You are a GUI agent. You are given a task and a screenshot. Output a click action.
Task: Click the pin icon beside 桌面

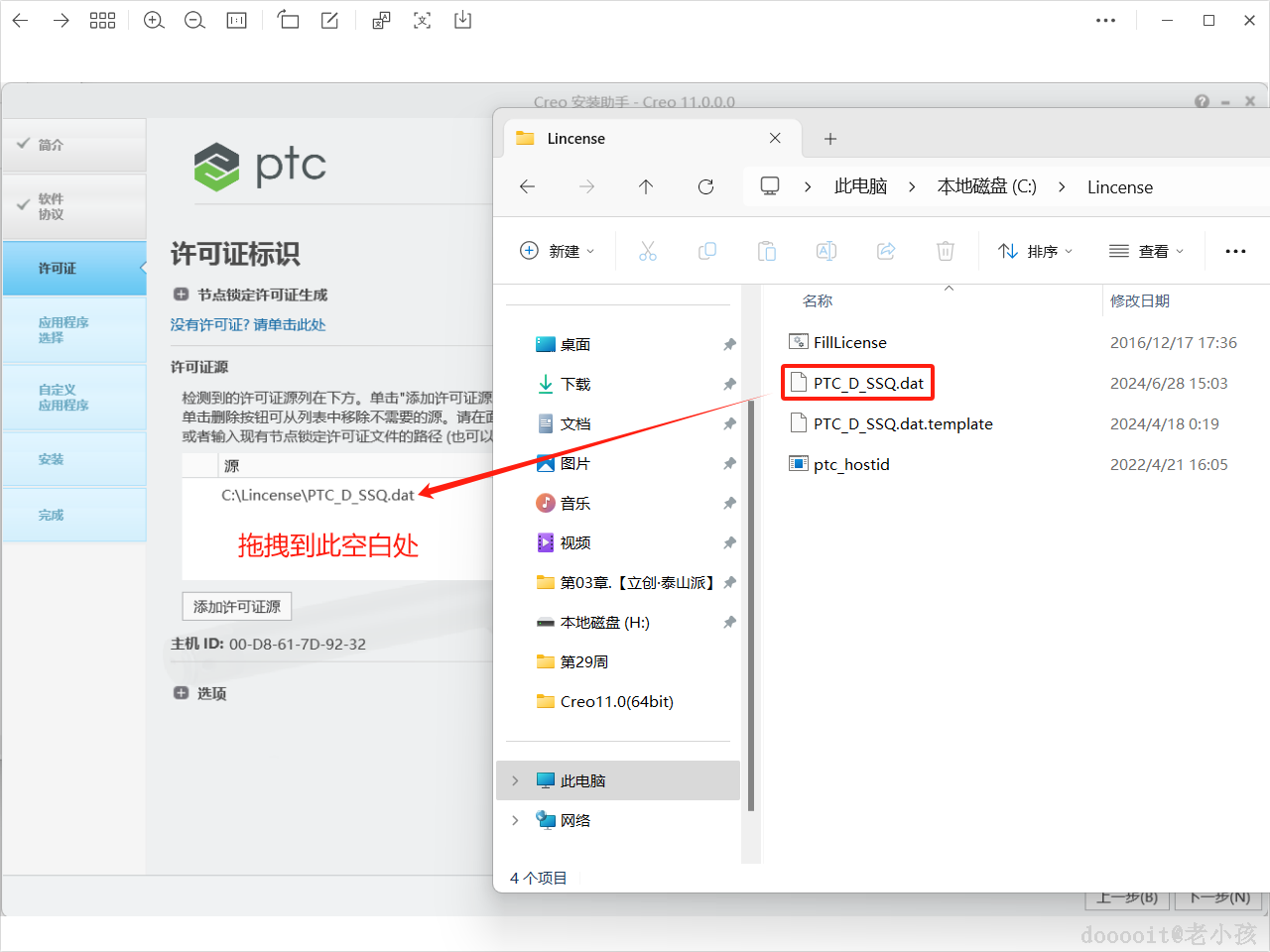click(x=729, y=344)
